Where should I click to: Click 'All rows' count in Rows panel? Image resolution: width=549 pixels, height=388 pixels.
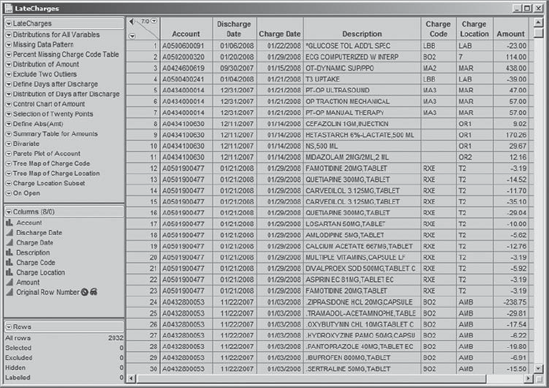click(116, 338)
